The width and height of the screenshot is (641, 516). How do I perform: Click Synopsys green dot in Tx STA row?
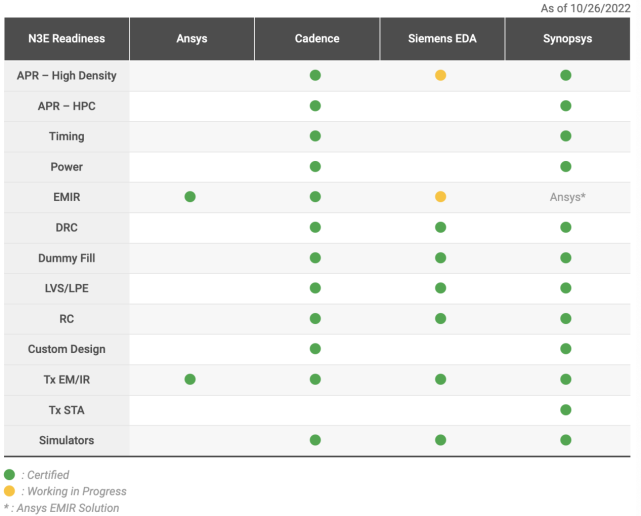(x=565, y=410)
